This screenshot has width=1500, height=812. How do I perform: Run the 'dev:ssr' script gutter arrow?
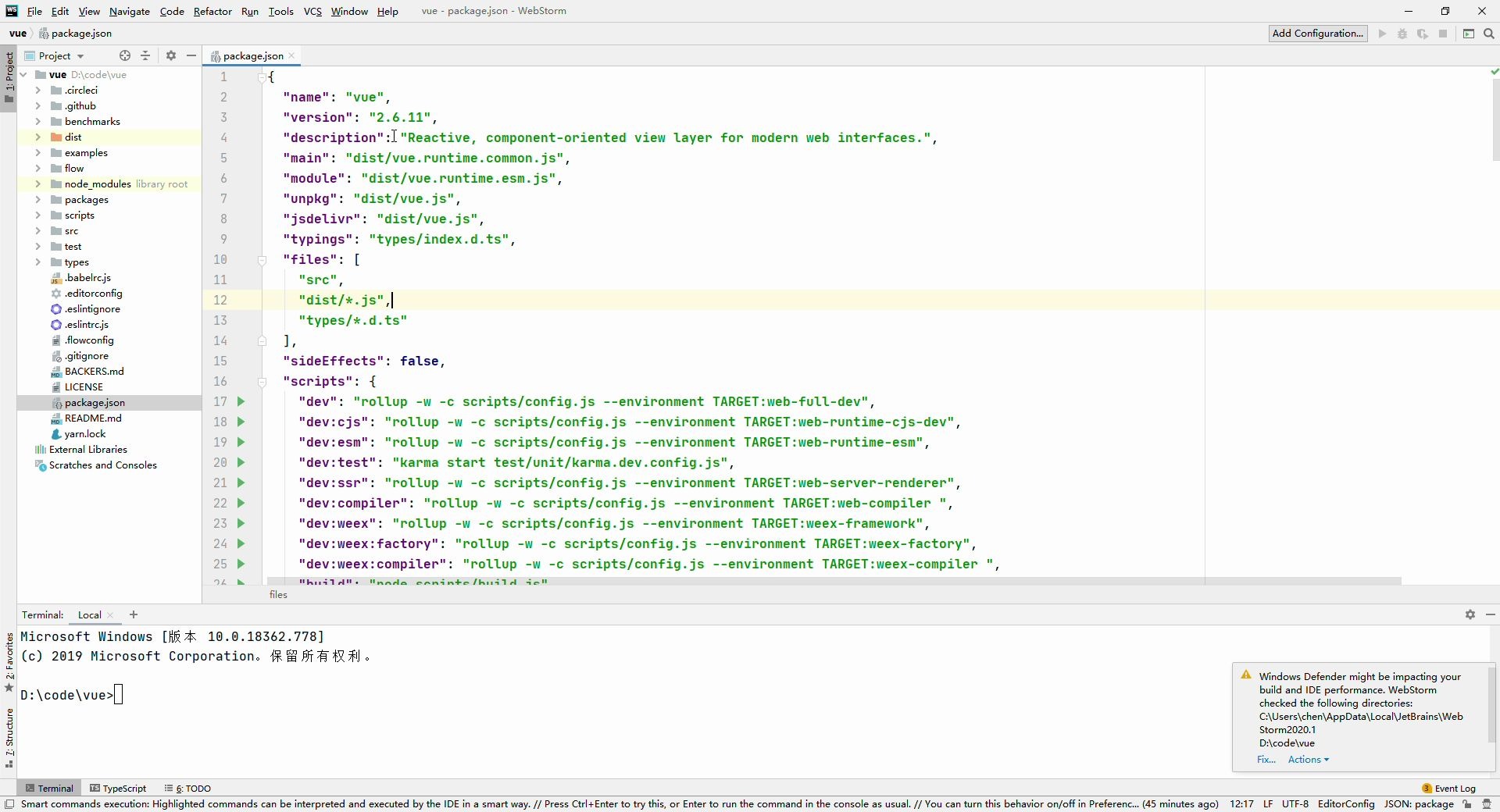point(241,483)
